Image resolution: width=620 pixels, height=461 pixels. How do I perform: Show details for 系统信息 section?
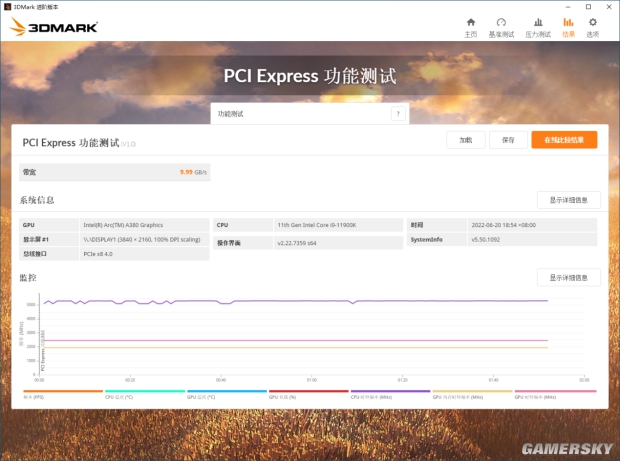(x=569, y=200)
